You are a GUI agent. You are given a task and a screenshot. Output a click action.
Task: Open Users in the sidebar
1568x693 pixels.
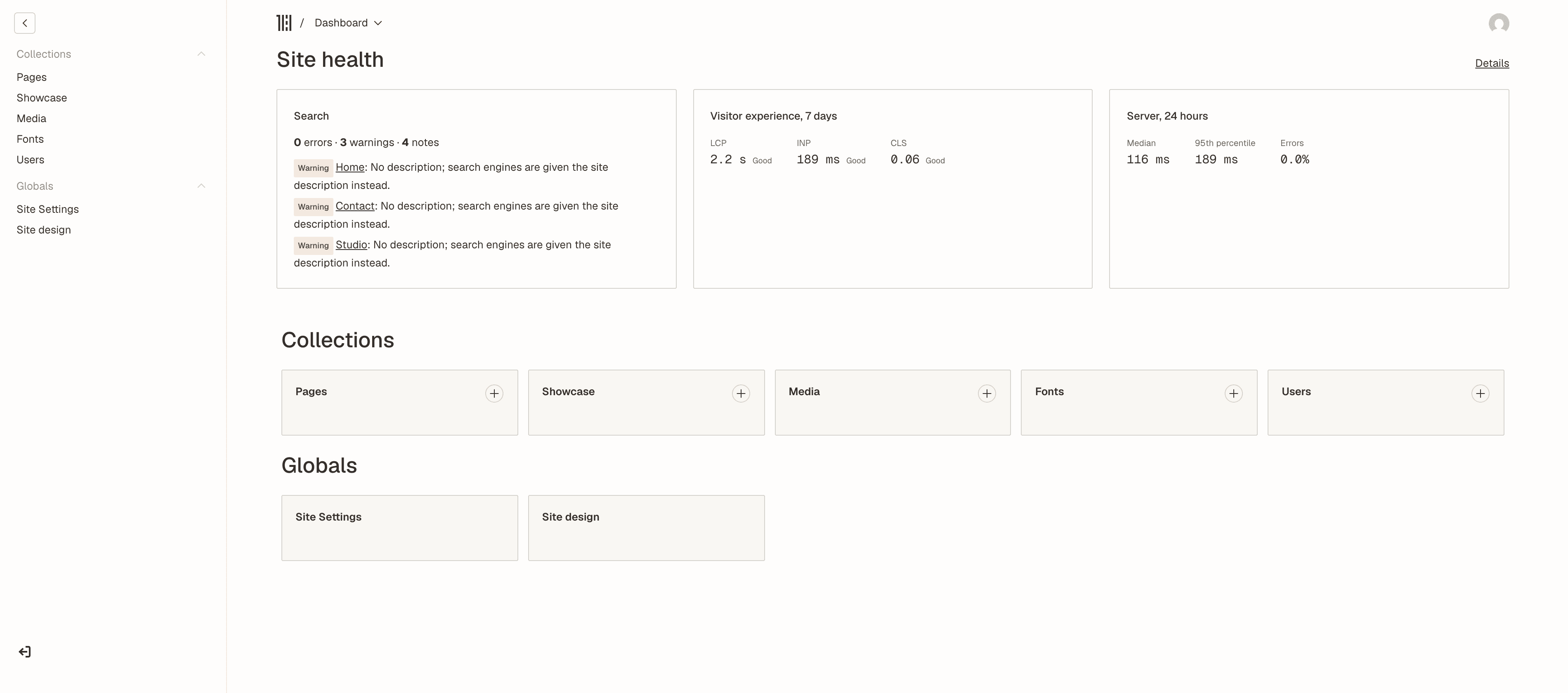pyautogui.click(x=31, y=160)
